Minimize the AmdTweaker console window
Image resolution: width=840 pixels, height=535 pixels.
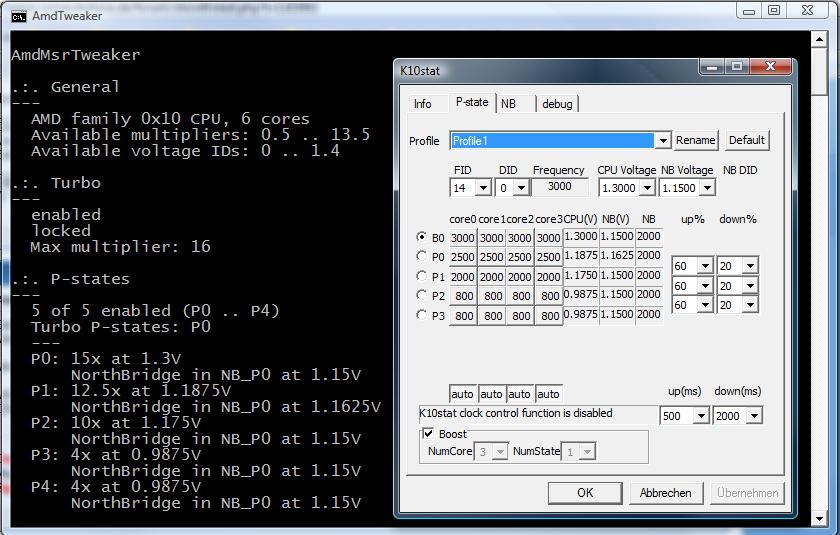(x=749, y=11)
